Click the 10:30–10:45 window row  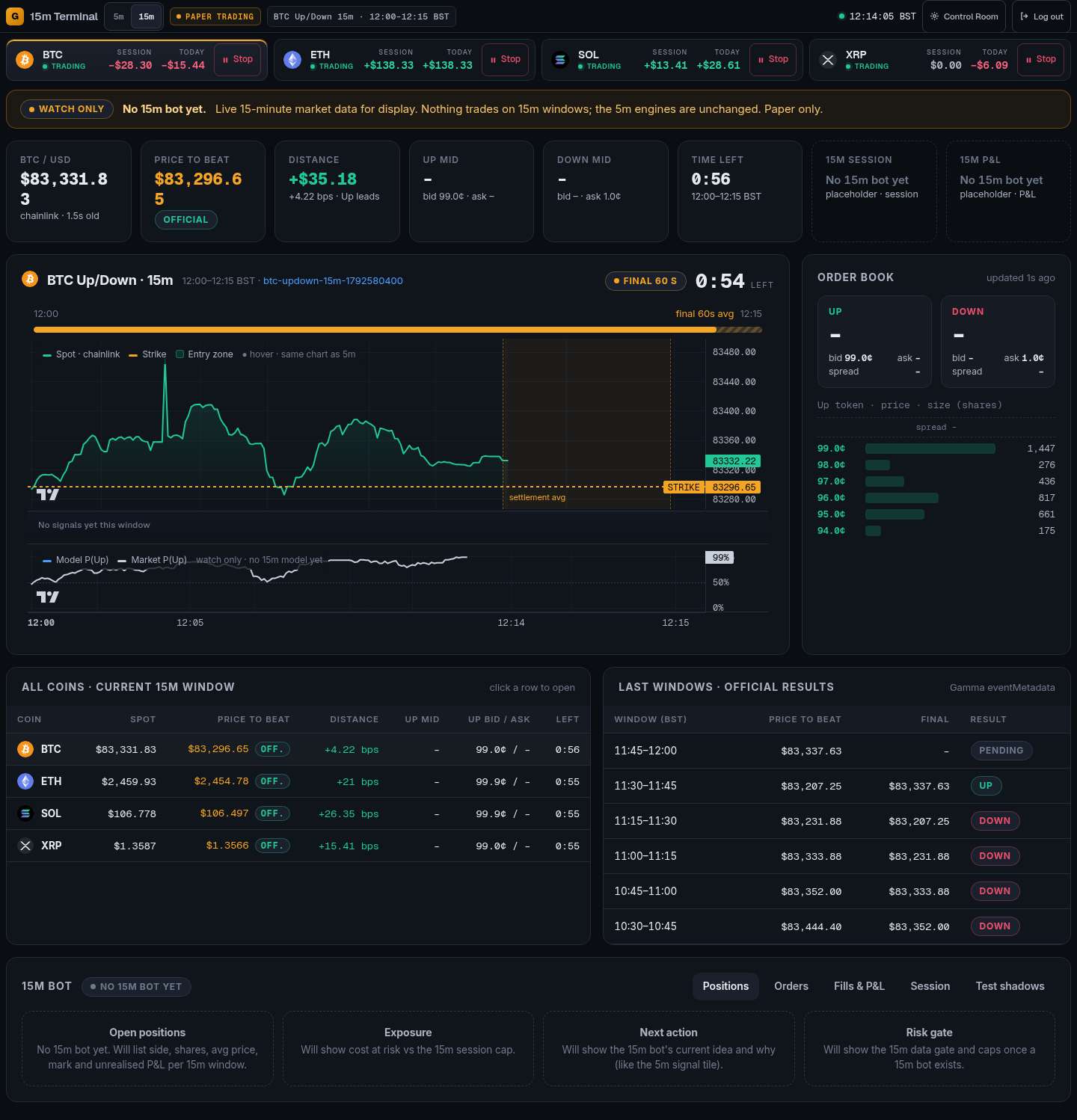(837, 926)
